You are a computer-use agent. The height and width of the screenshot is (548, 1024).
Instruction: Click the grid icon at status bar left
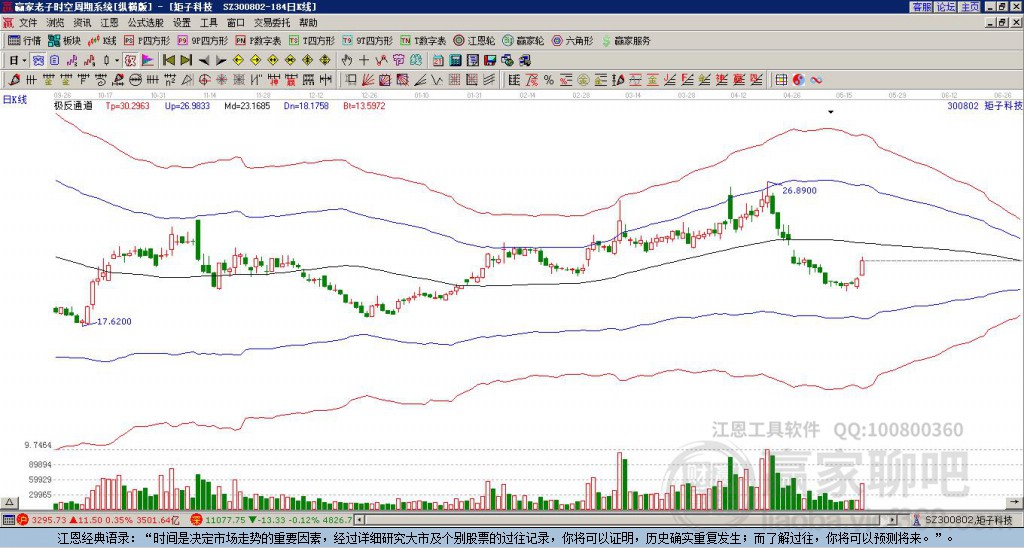click(8, 520)
